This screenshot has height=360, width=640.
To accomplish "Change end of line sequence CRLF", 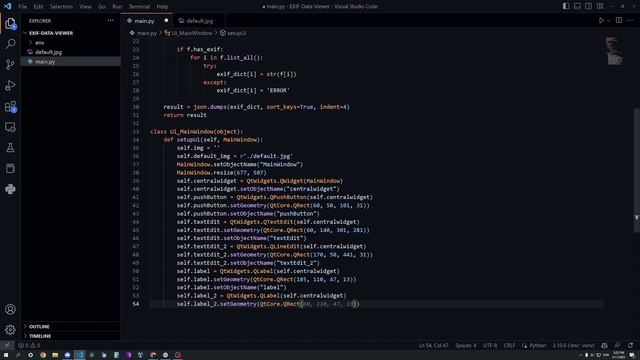I will tap(509, 345).
